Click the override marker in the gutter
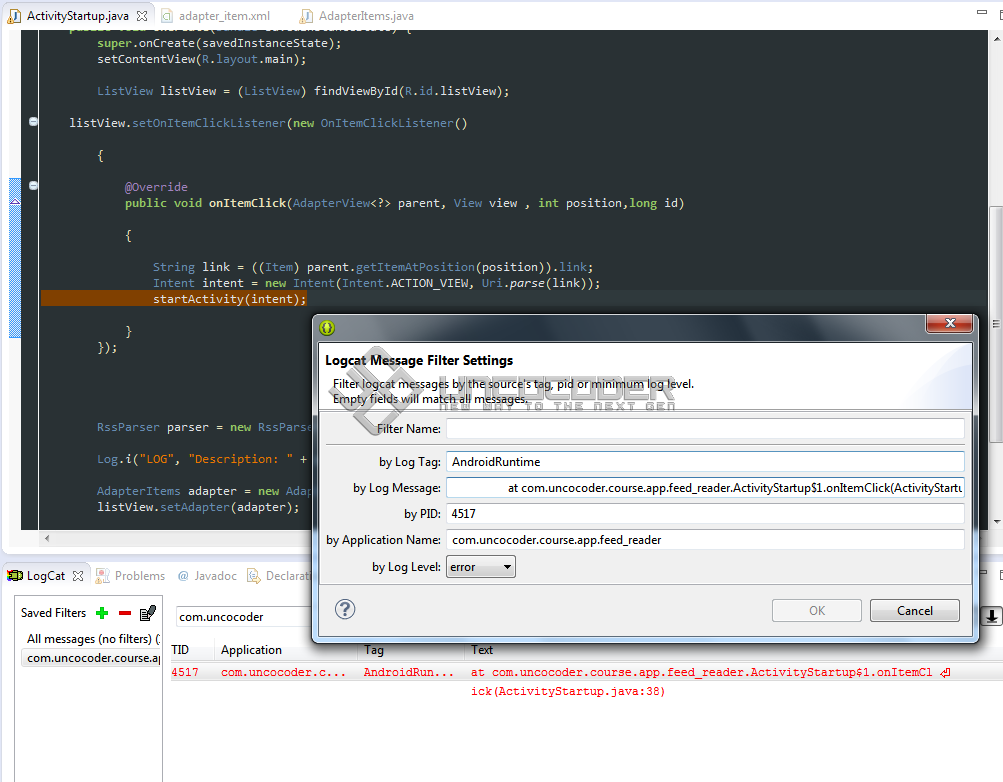The image size is (1003, 782). tap(15, 202)
